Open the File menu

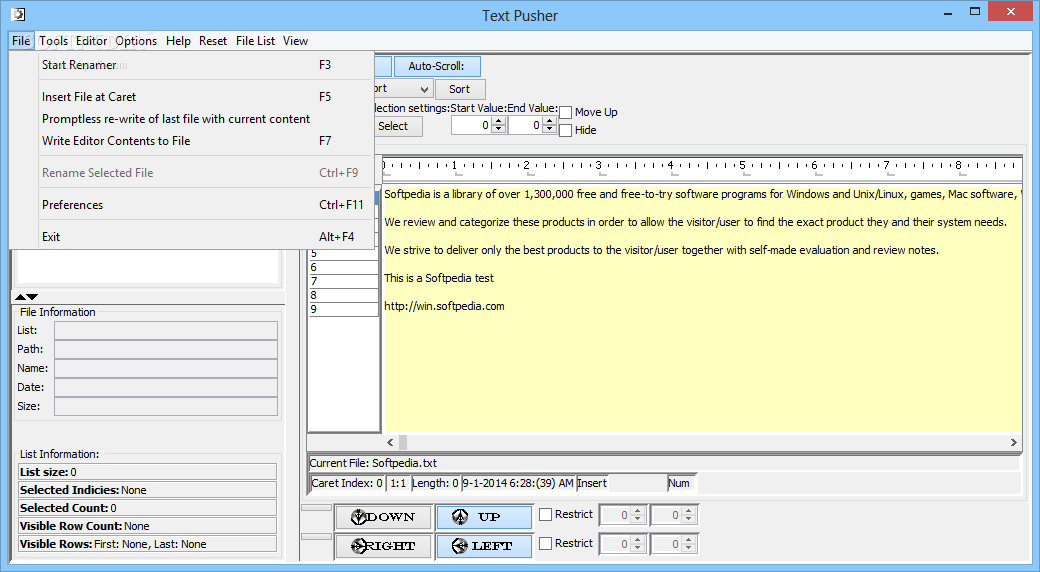click(x=21, y=40)
